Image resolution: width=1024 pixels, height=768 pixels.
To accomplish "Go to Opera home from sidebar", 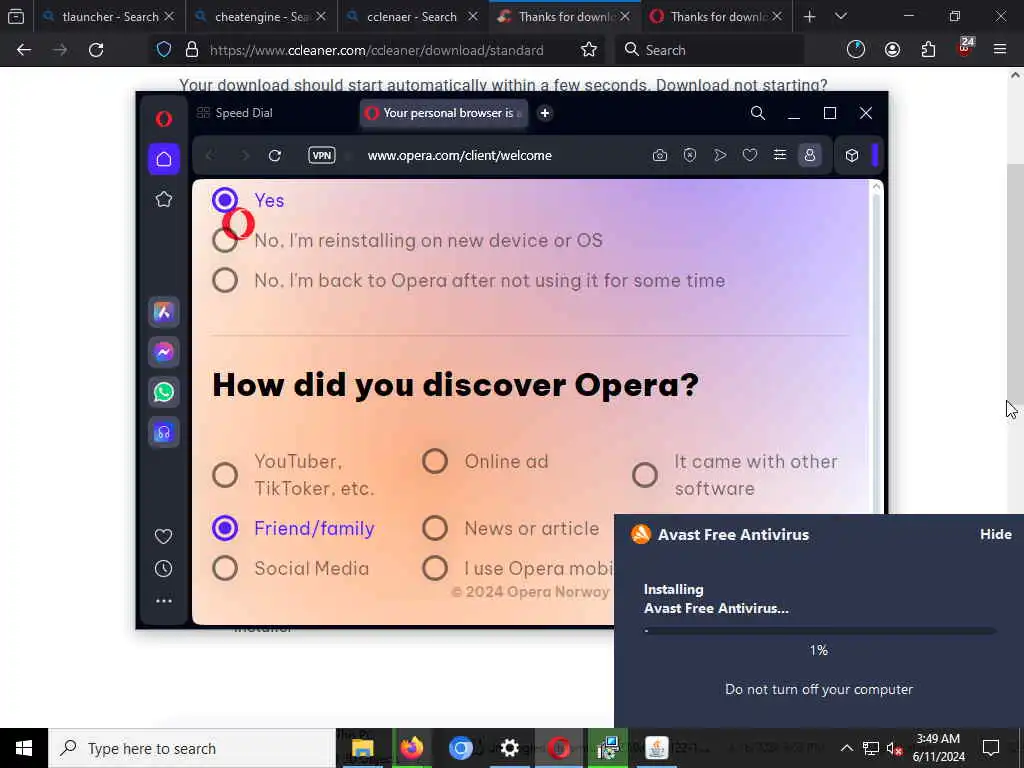I will coord(164,159).
